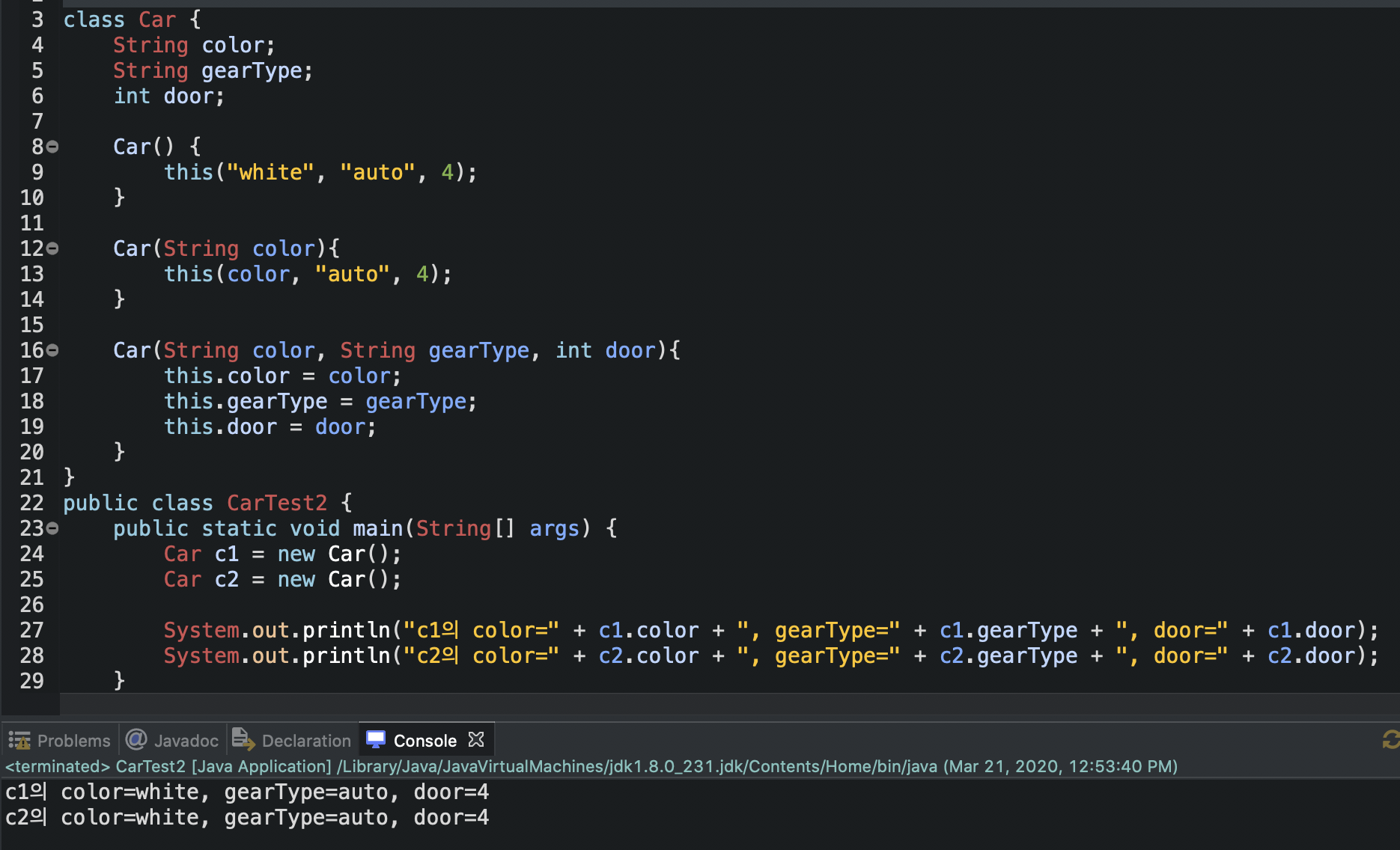Collapse the main method fold marker on line 23
1400x850 pixels.
coord(52,529)
